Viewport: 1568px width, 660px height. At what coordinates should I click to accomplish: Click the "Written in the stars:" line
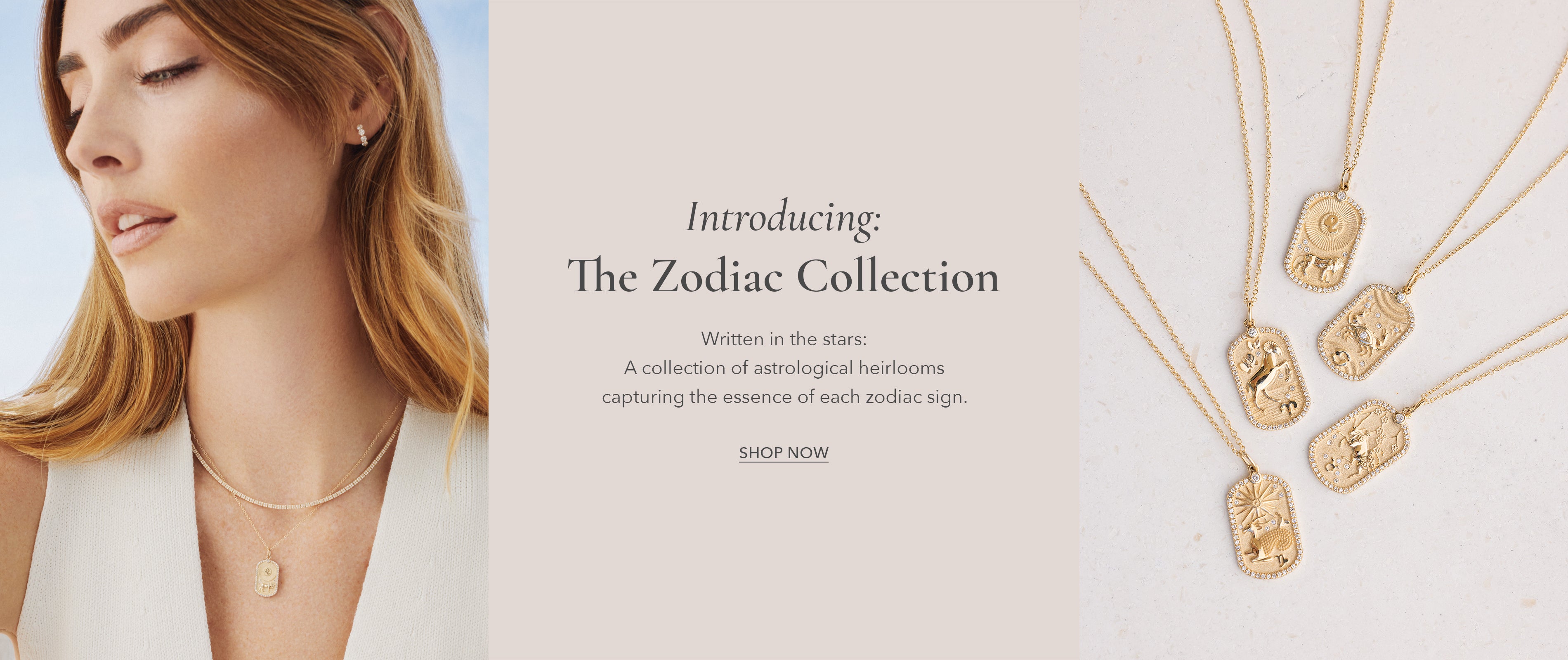(x=784, y=339)
